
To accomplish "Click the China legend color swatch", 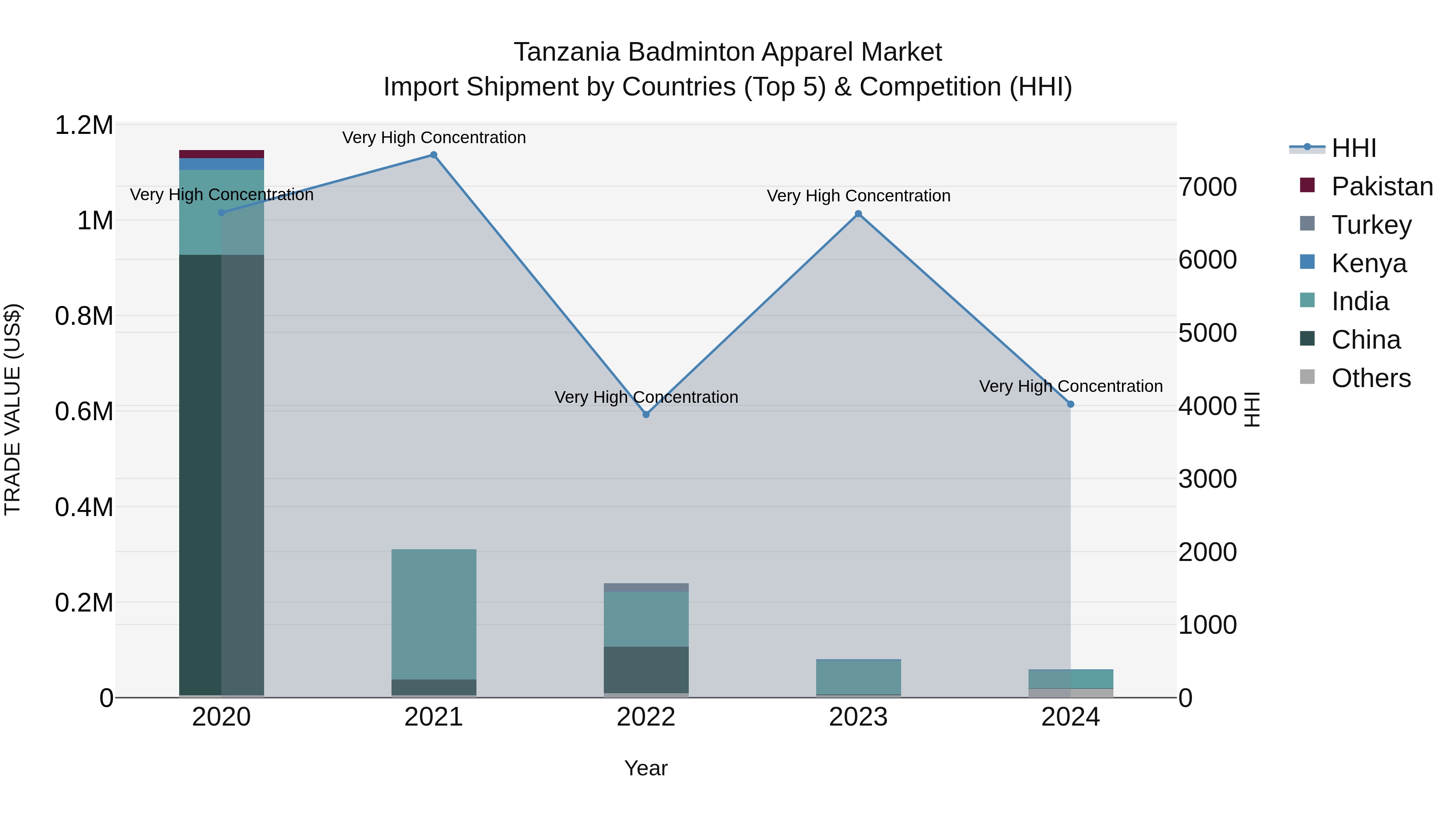I will [1307, 339].
